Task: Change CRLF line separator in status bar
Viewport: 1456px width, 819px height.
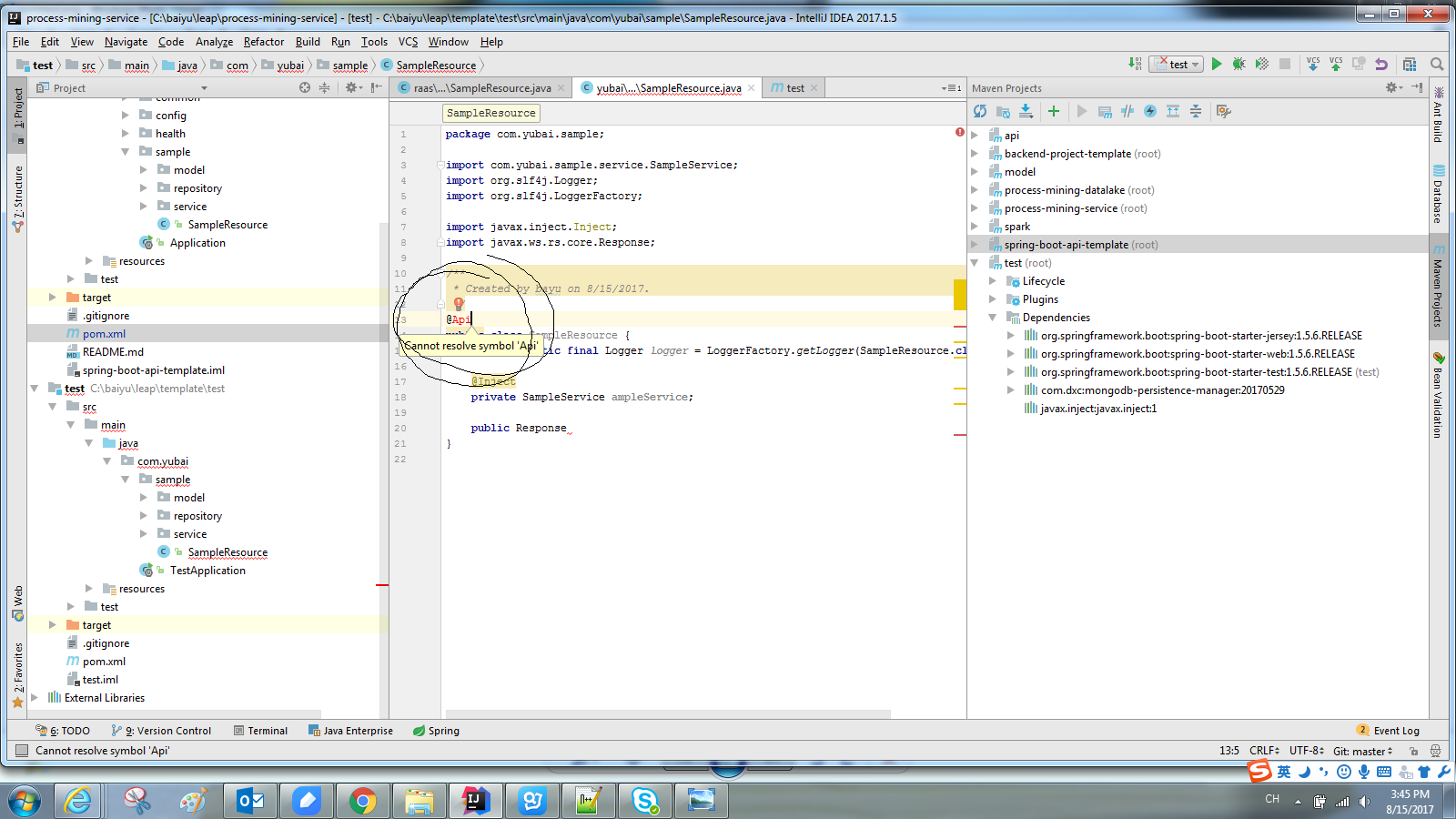Action: click(x=1265, y=751)
